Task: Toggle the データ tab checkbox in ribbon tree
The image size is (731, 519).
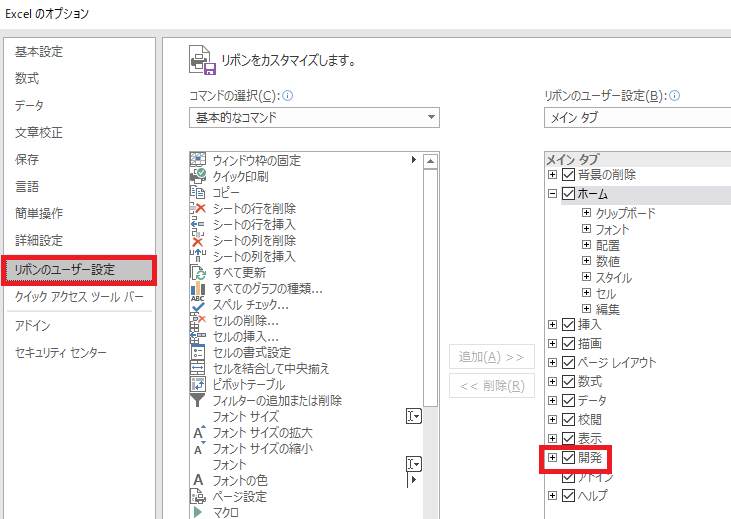Action: tap(568, 401)
